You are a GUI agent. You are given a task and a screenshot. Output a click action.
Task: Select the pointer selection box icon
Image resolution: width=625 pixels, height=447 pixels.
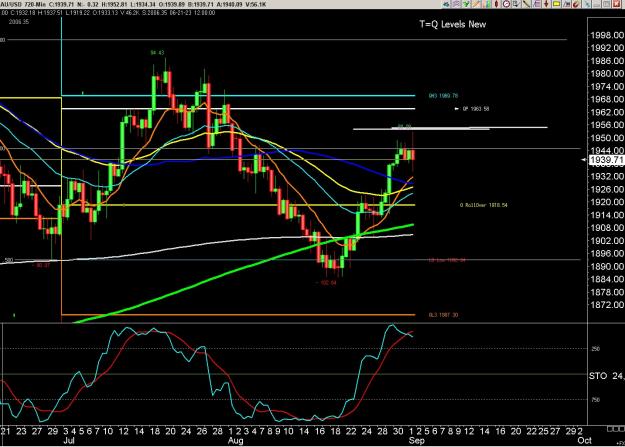point(516,4)
